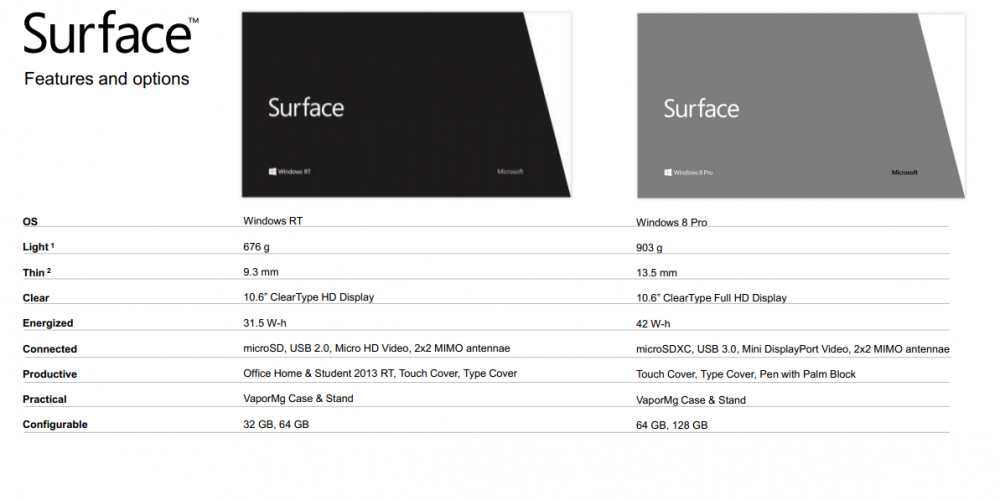Click the '42 W-h' battery value
The width and height of the screenshot is (1000, 500).
pos(653,324)
